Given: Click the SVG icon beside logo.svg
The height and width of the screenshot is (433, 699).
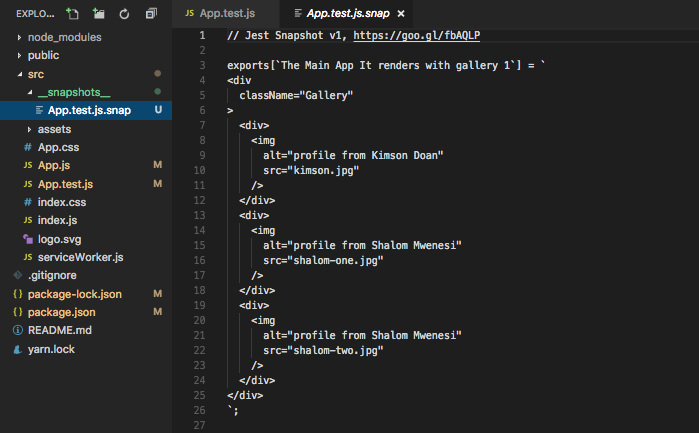Looking at the screenshot, I should click(x=28, y=239).
